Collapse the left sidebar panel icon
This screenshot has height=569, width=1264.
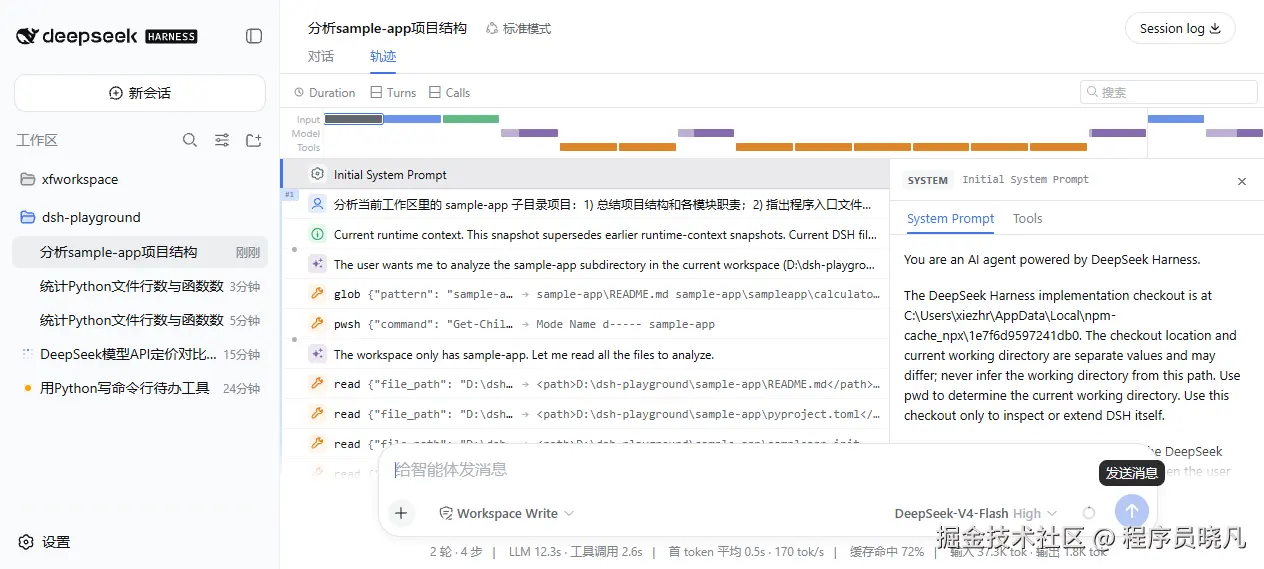click(254, 36)
